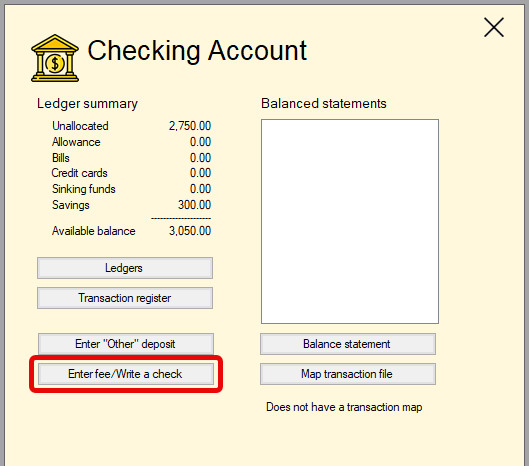Click the bank building icon
This screenshot has width=529, height=466.
tap(55, 58)
